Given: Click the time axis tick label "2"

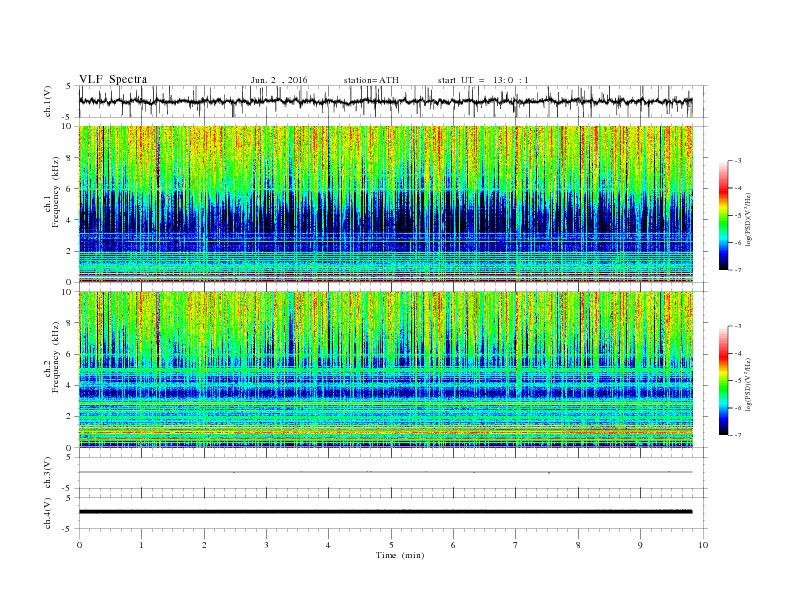Looking at the screenshot, I should click(x=204, y=545).
